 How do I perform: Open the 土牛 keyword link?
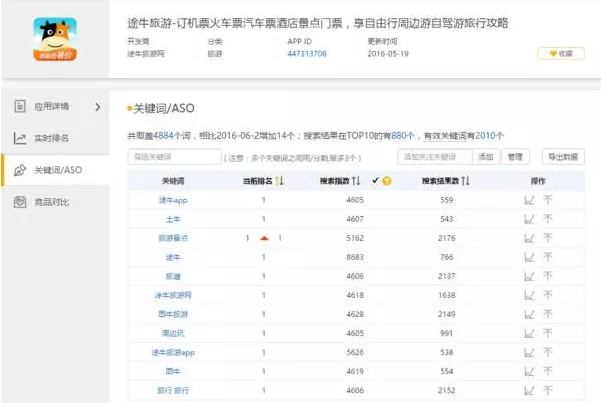[173, 219]
